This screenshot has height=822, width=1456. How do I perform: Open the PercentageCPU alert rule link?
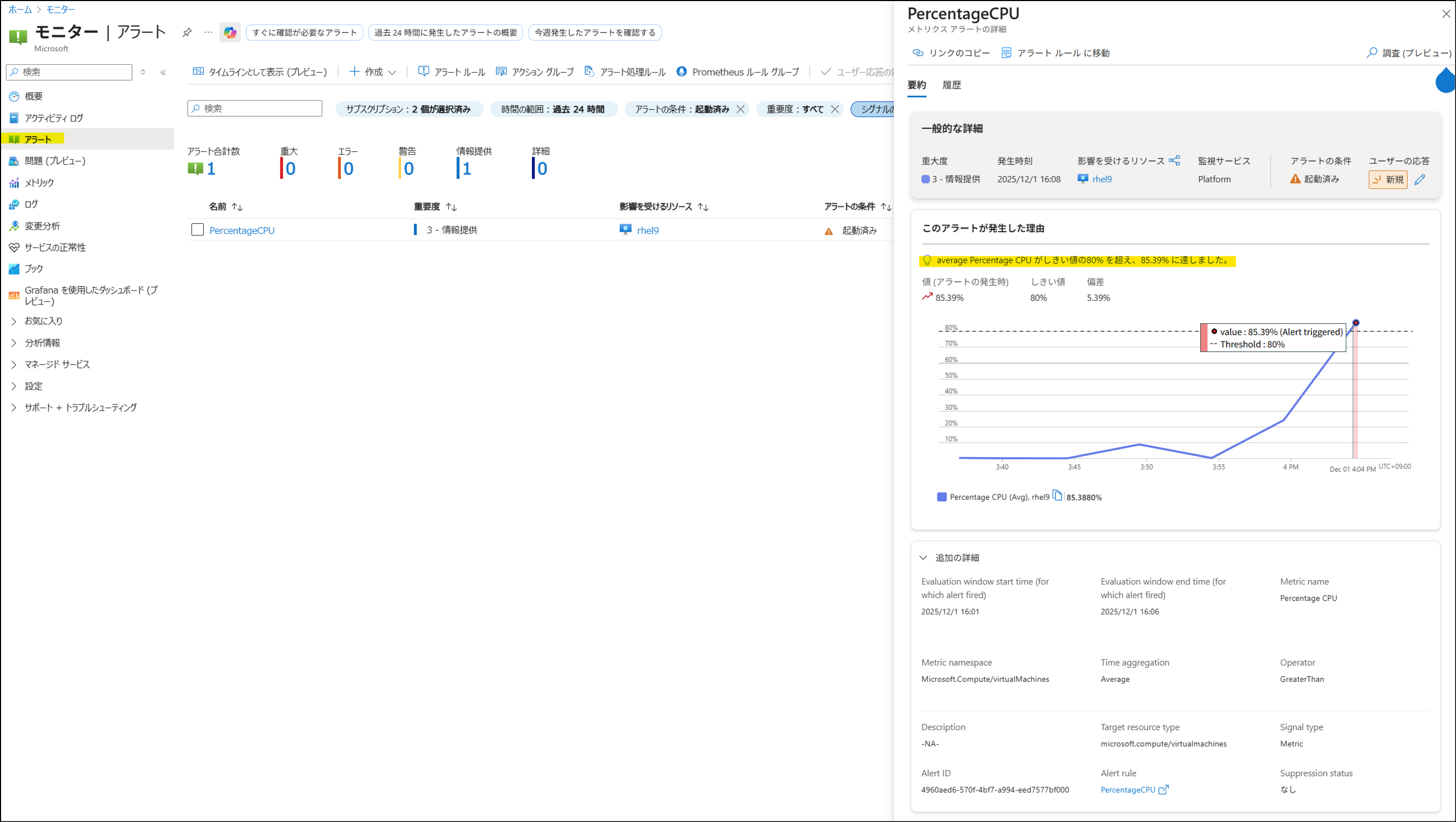pyautogui.click(x=1128, y=790)
